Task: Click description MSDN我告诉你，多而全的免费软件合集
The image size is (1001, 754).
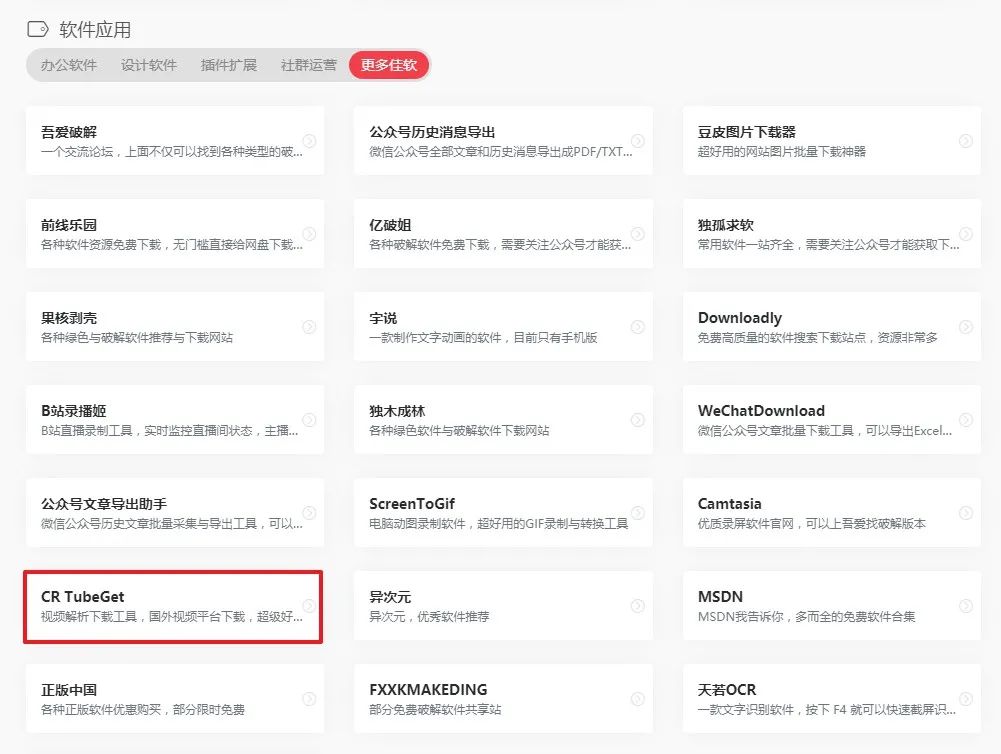Action: (807, 617)
